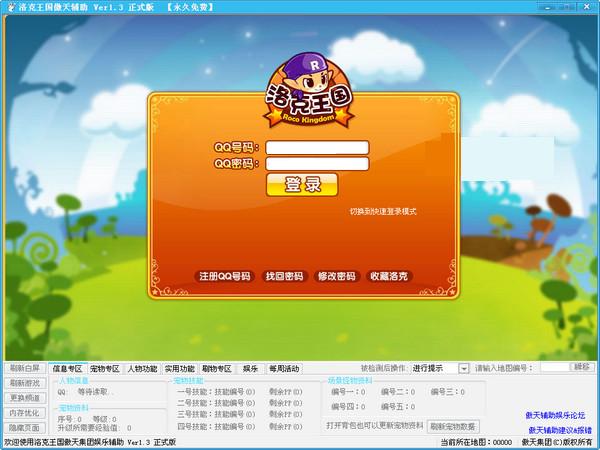The image size is (600, 450).
Task: Select the 娱乐 tab
Action: (250, 369)
